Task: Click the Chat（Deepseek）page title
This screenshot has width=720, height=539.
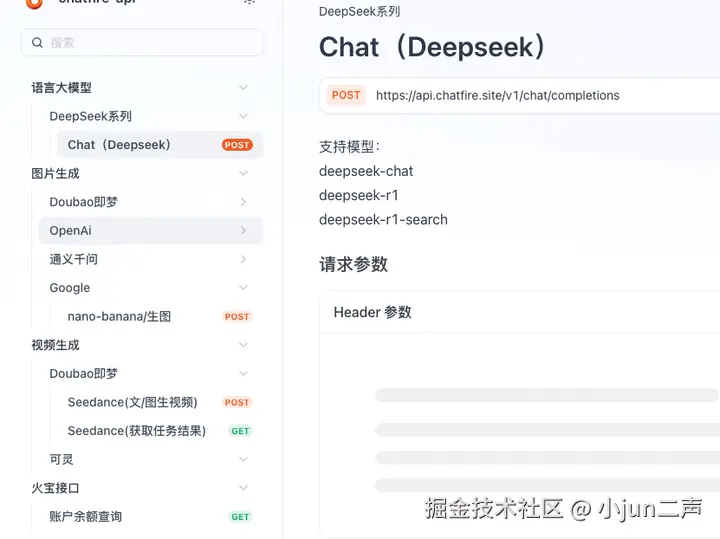Action: click(432, 47)
